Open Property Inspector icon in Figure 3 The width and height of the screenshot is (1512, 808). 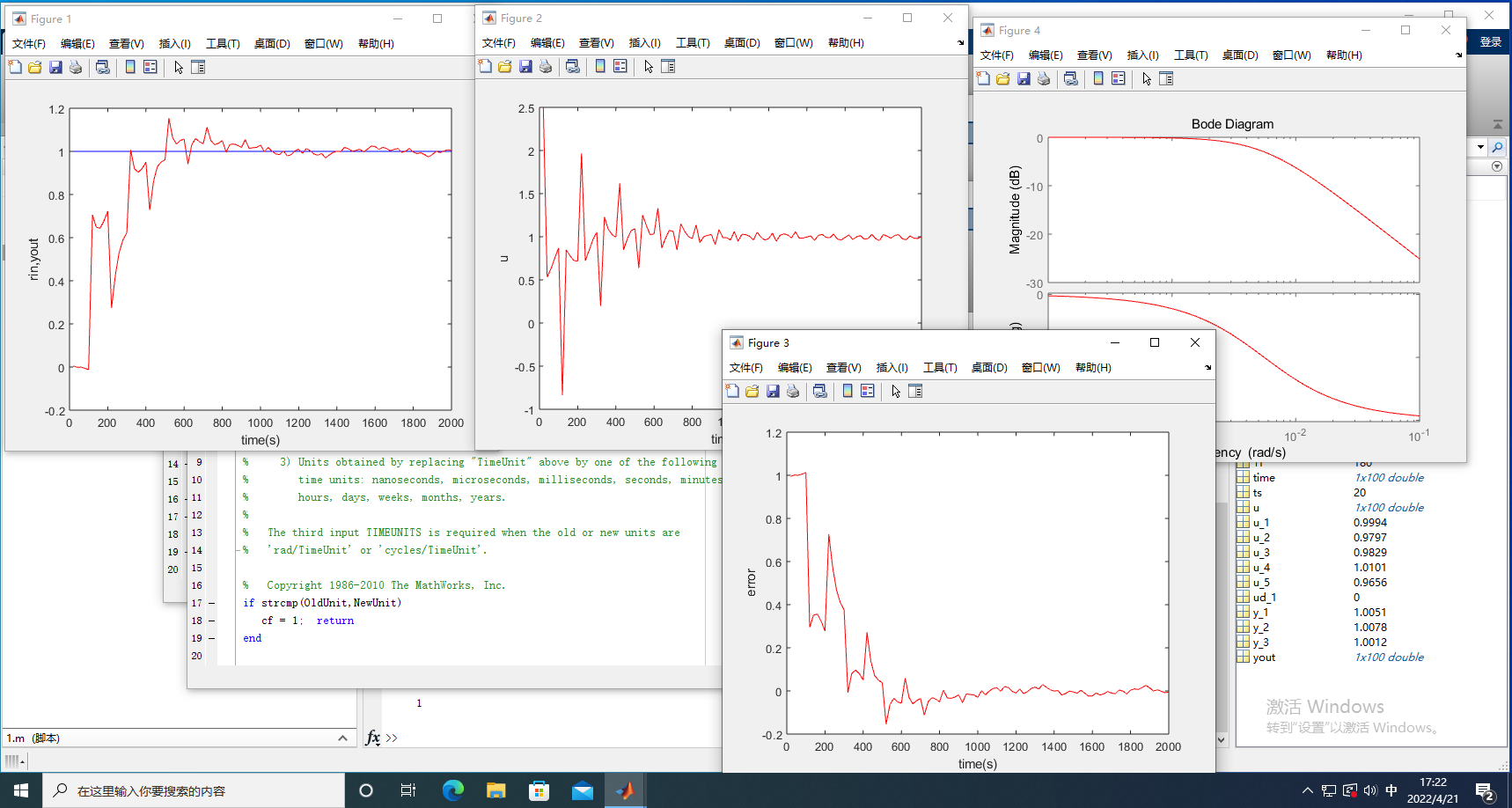[x=915, y=391]
